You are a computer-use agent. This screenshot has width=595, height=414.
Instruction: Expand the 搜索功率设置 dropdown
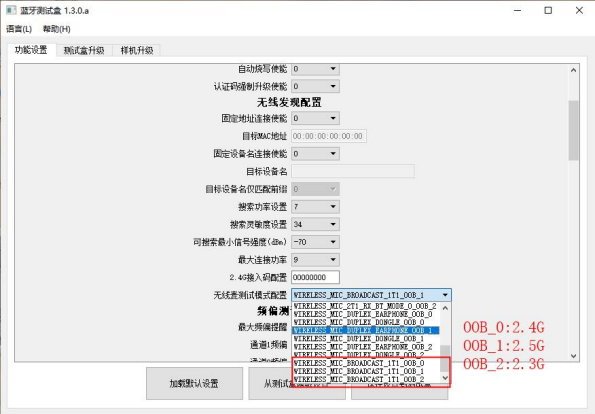[315, 207]
